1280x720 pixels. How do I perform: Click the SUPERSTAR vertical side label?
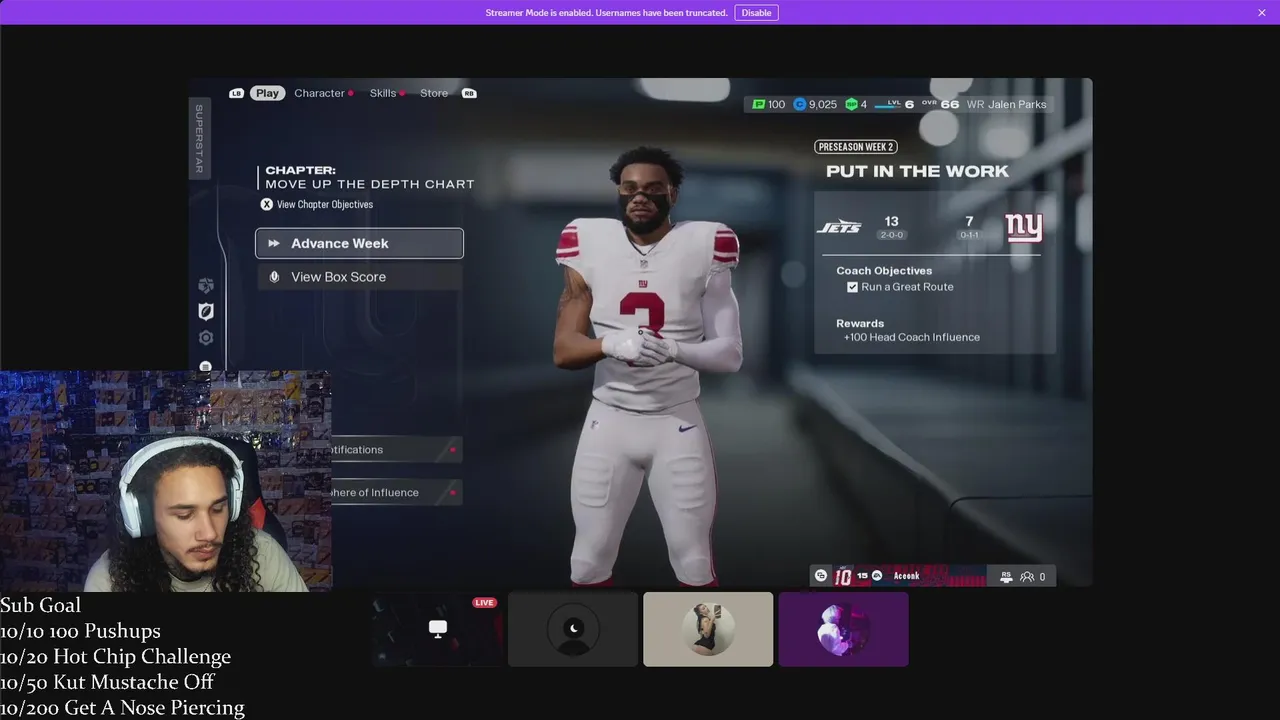pos(199,139)
